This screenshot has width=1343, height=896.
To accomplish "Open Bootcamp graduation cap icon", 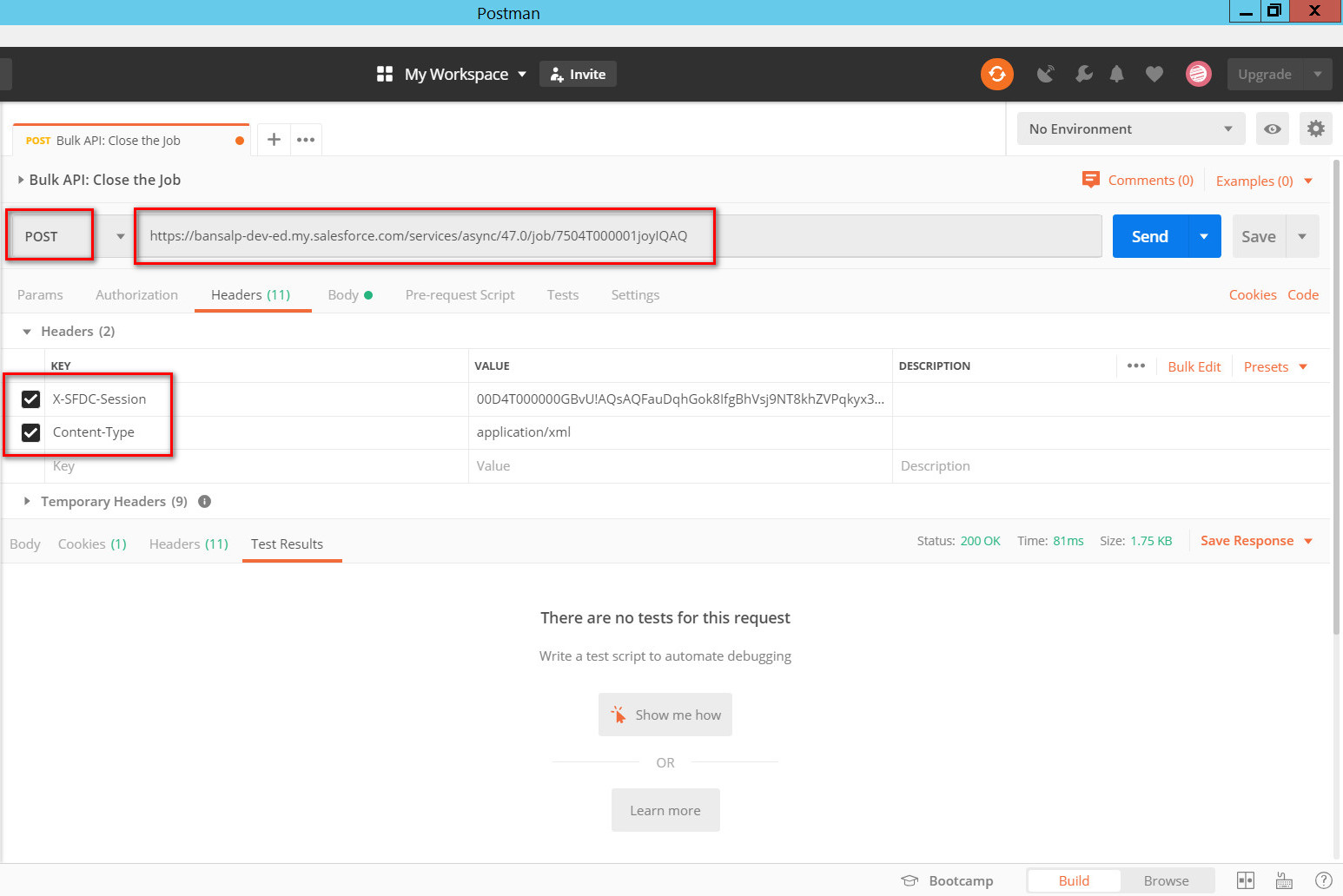I will 910,880.
